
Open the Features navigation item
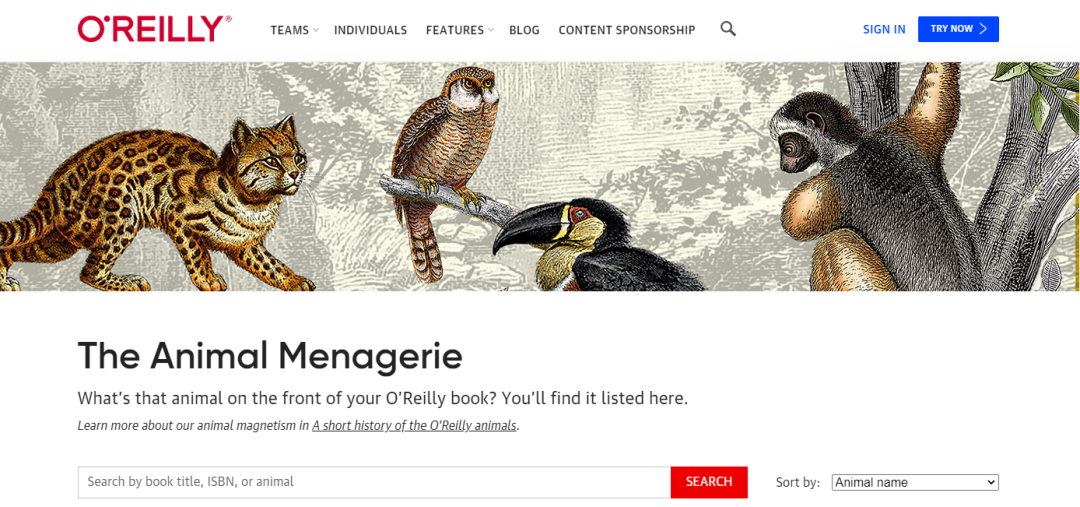(455, 30)
